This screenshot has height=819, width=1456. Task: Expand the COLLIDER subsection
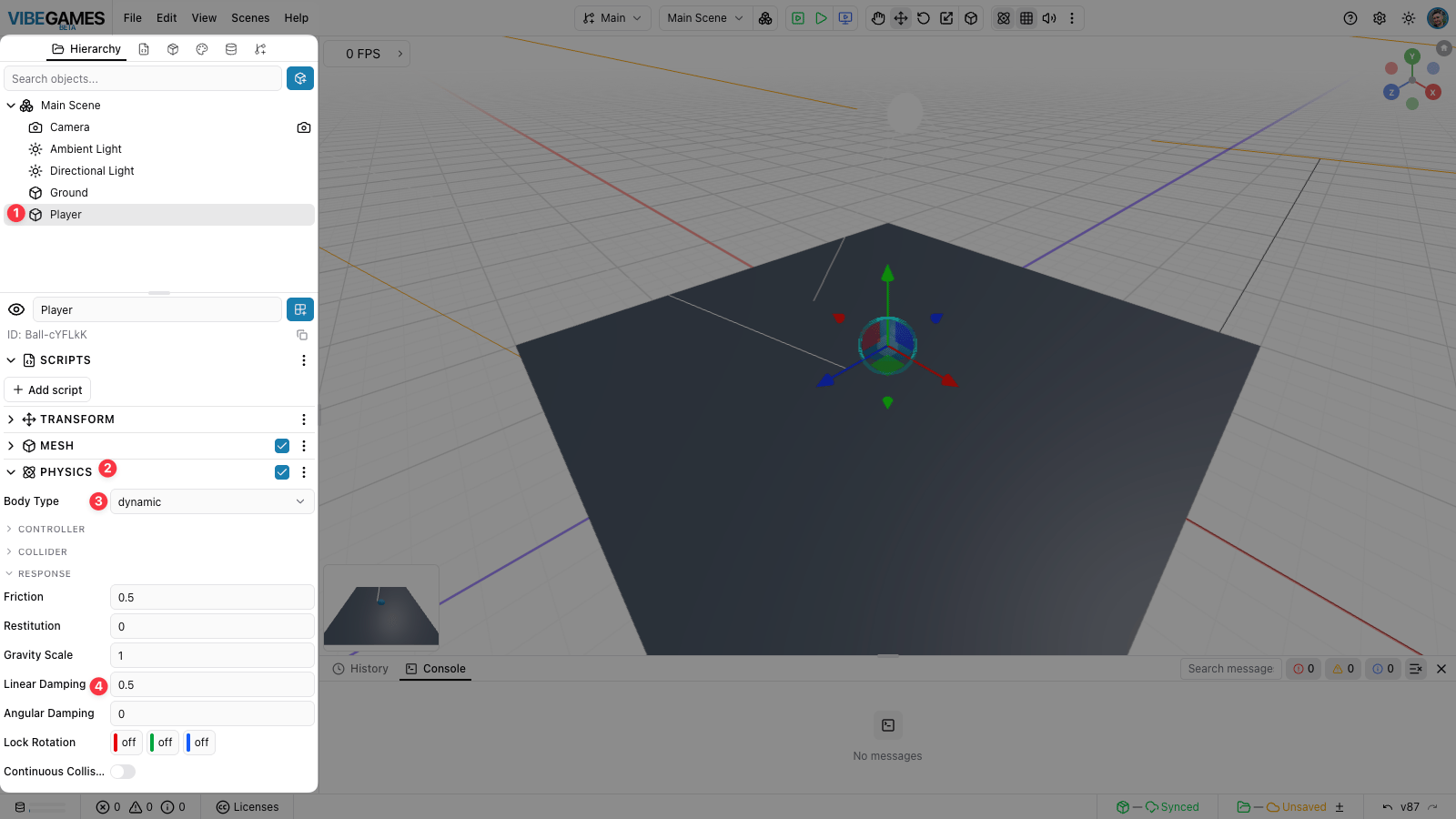tap(9, 551)
